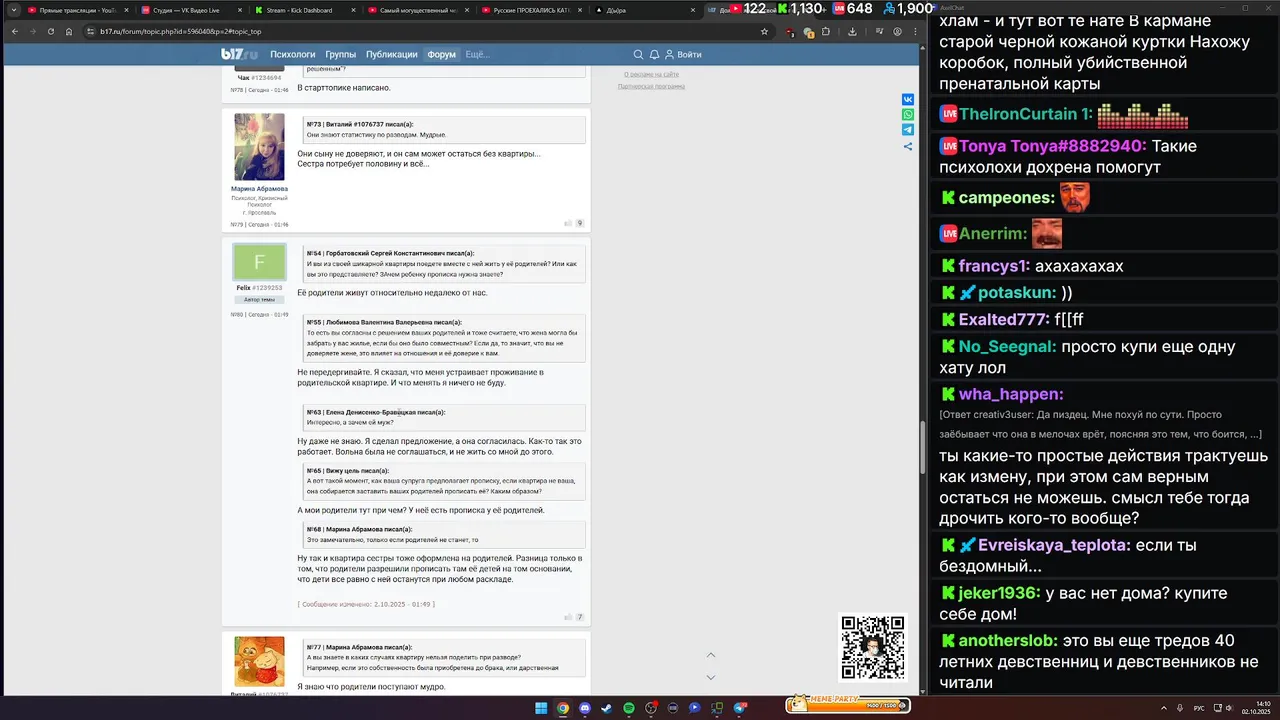Reload the page with refresh icon
Viewport: 1280px width, 720px height.
pos(51,31)
